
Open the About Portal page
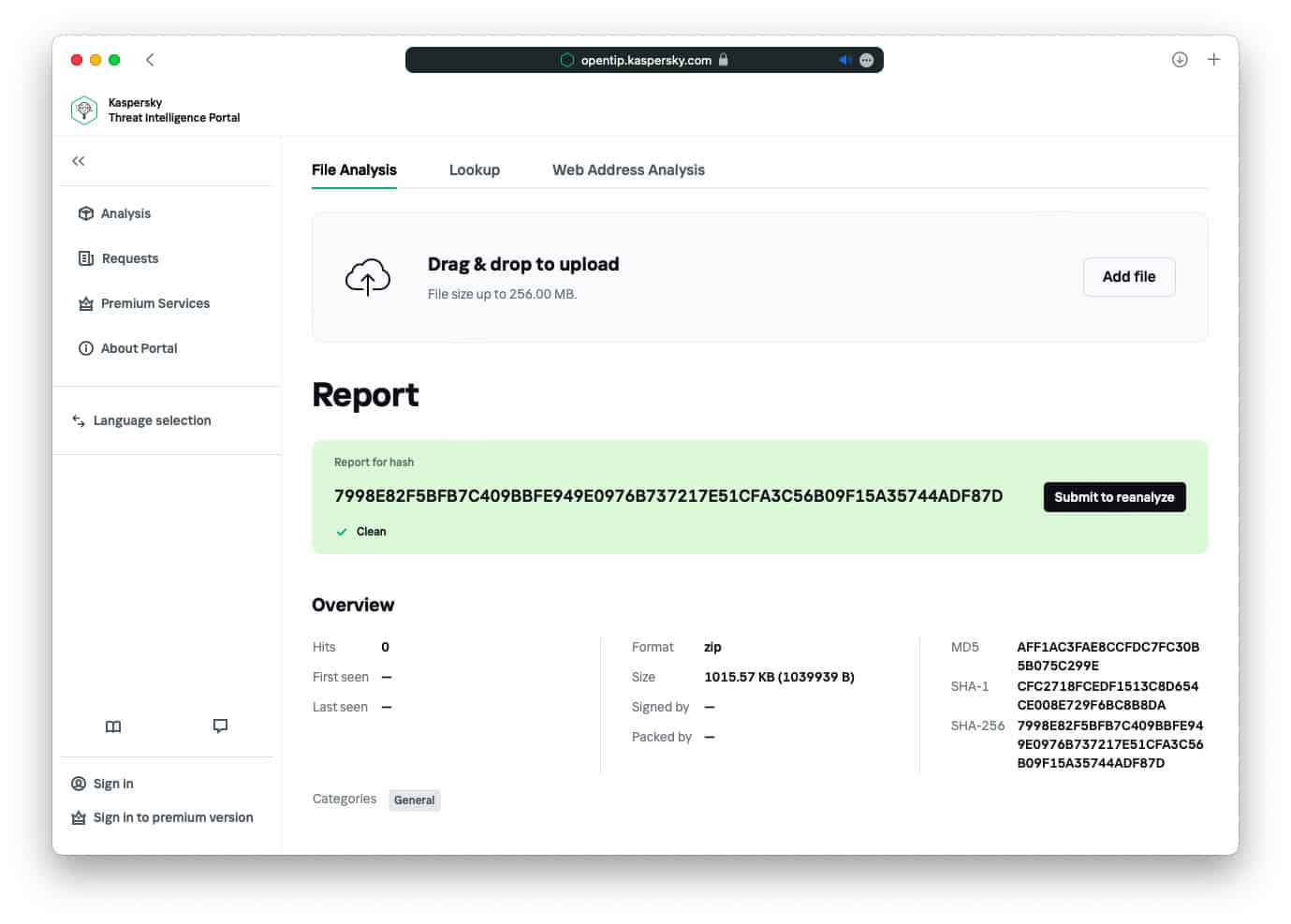click(139, 348)
